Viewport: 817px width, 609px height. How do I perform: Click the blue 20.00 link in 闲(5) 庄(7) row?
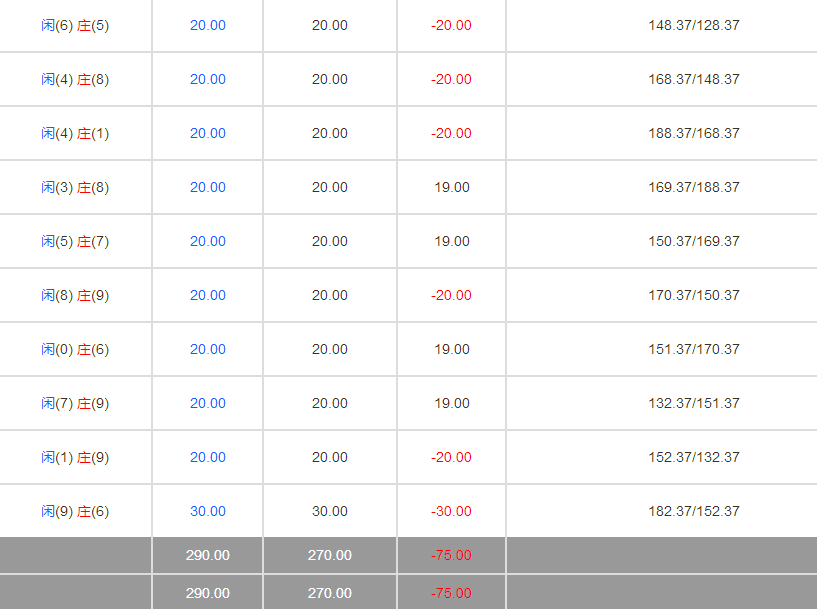[207, 241]
